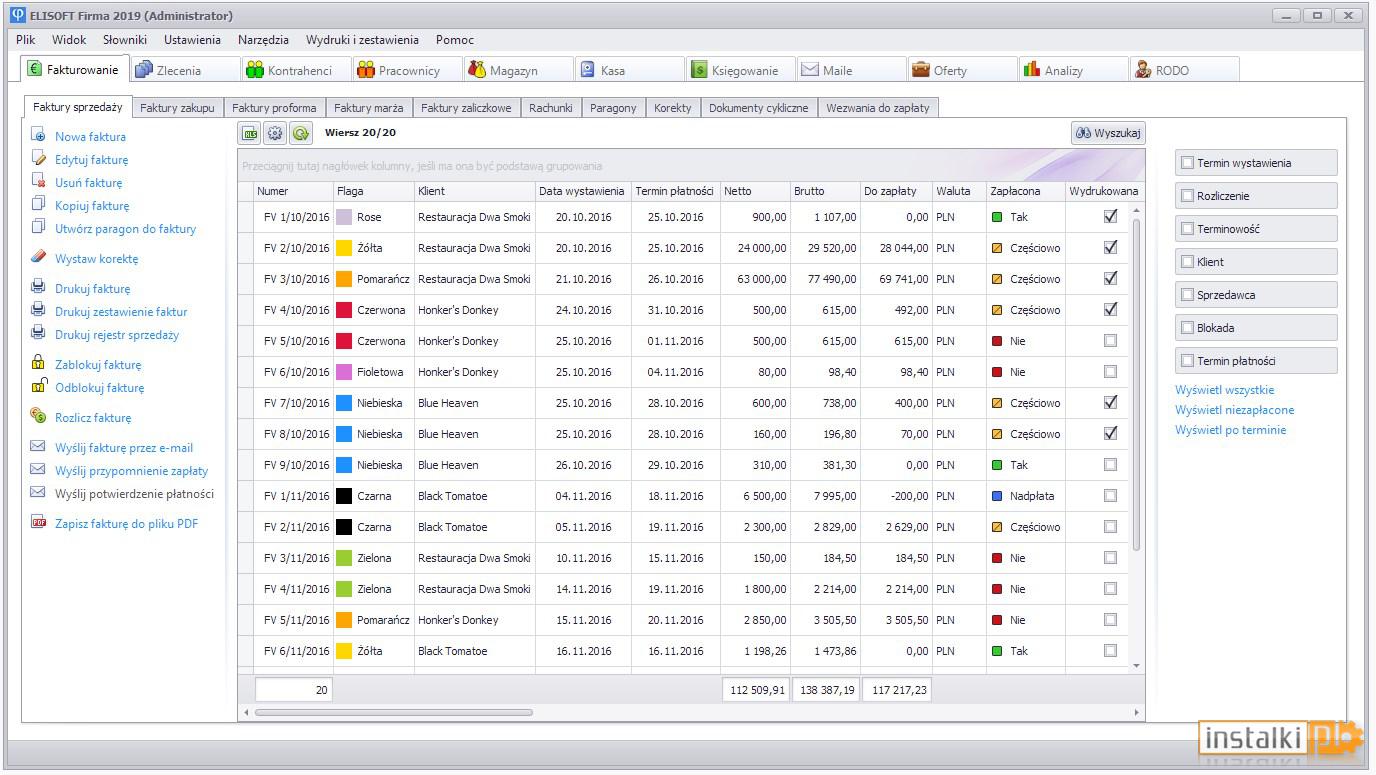Click the Wyszukaj search button
This screenshot has width=1376, height=775.
(1108, 133)
